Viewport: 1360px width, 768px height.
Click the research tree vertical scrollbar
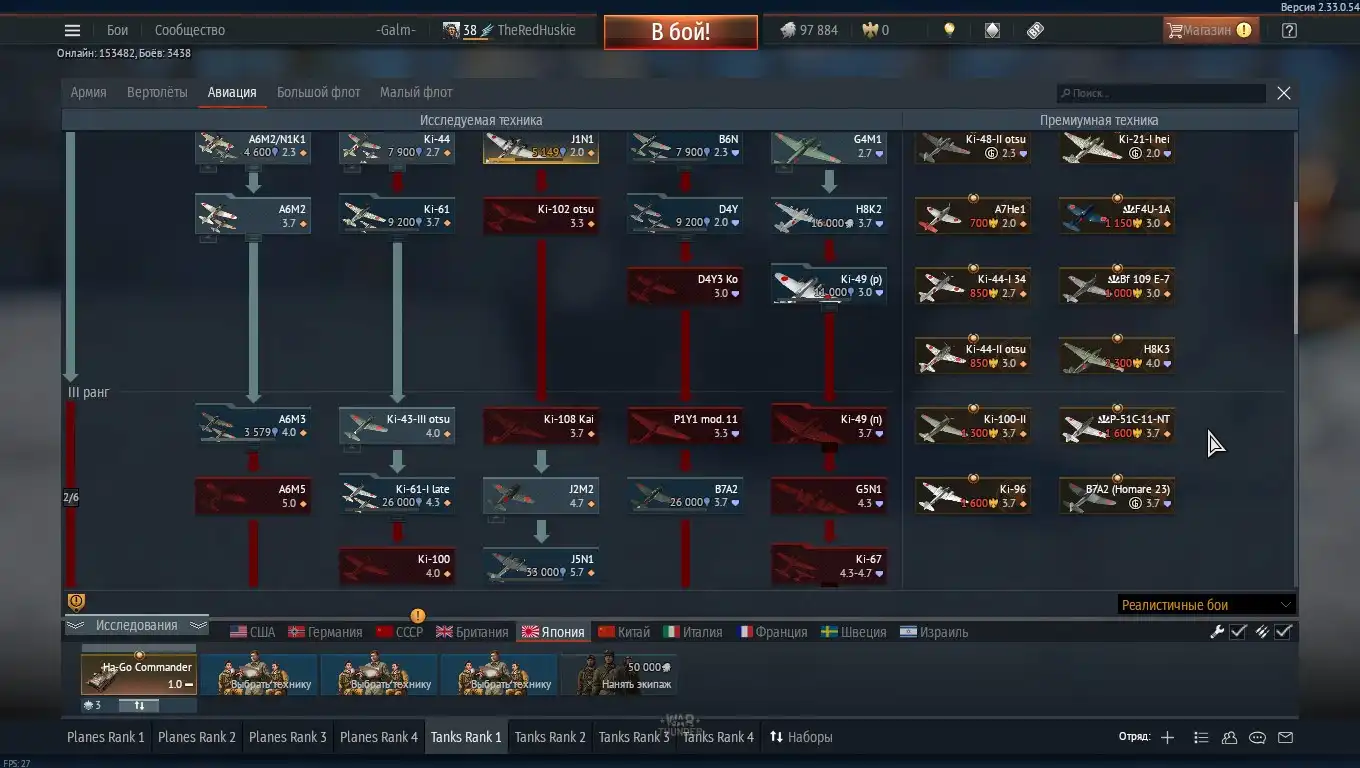click(x=1296, y=269)
